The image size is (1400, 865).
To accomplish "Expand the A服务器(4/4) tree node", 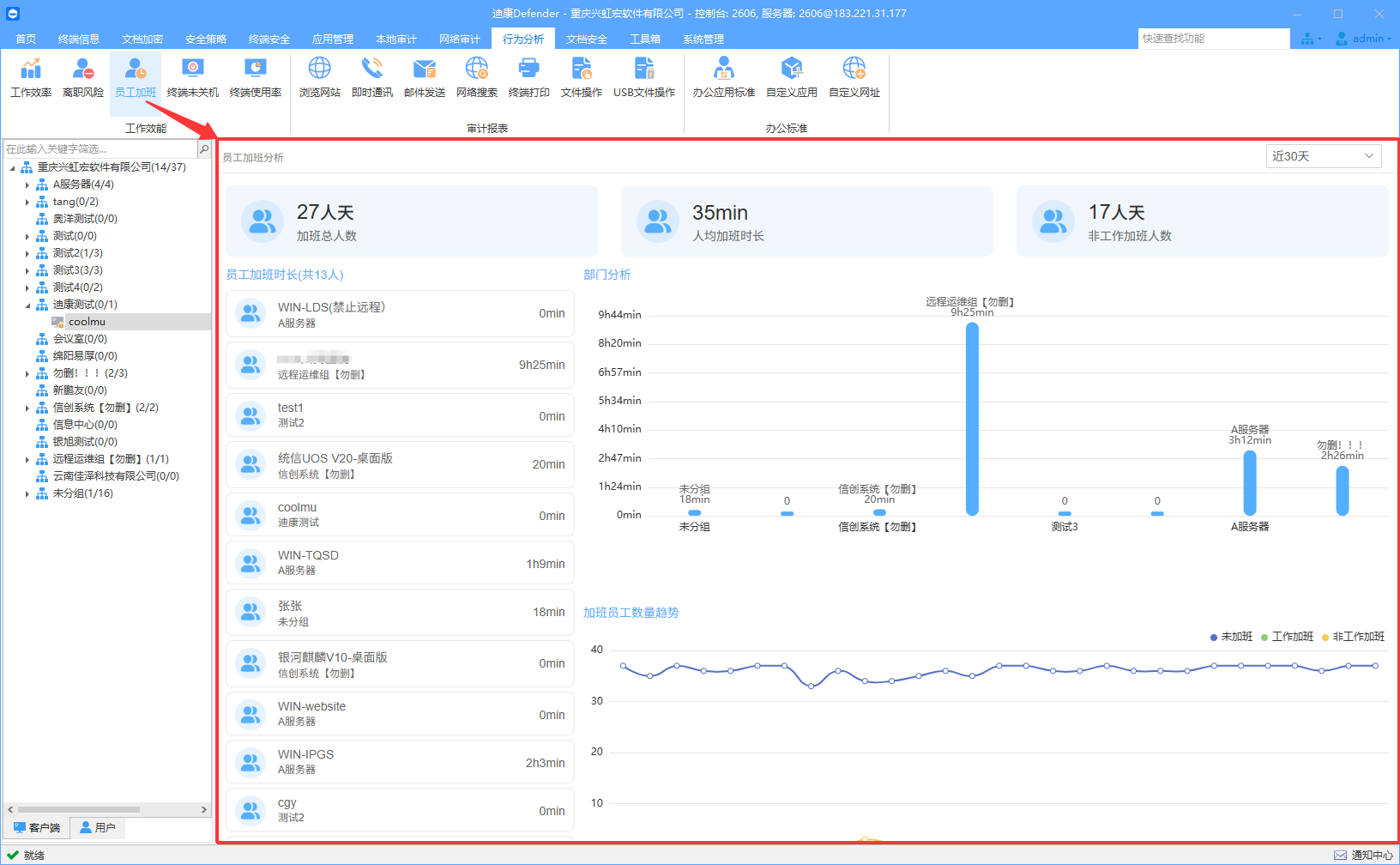I will 27,184.
